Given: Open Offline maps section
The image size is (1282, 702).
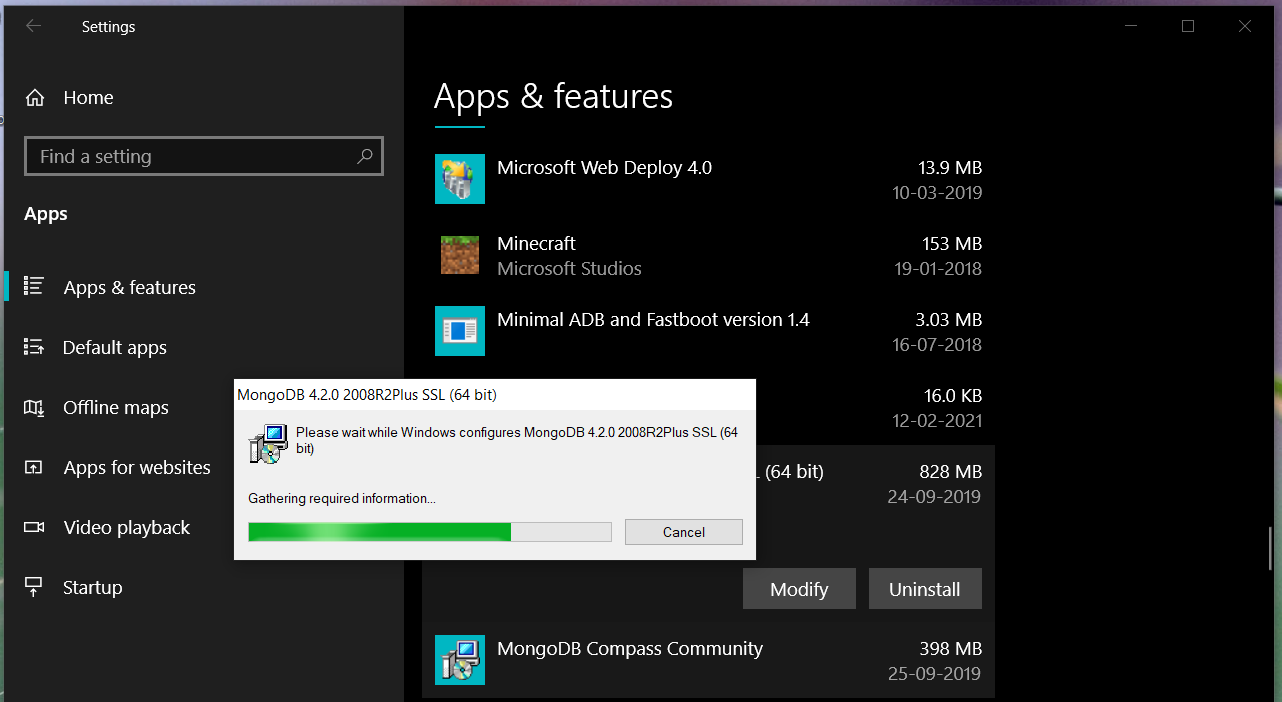Looking at the screenshot, I should coord(116,407).
